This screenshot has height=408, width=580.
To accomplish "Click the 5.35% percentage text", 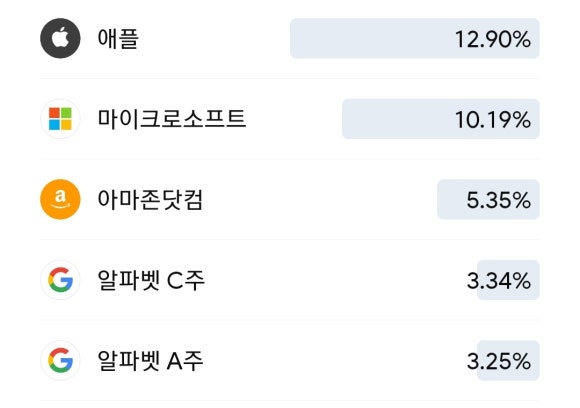I will [499, 200].
